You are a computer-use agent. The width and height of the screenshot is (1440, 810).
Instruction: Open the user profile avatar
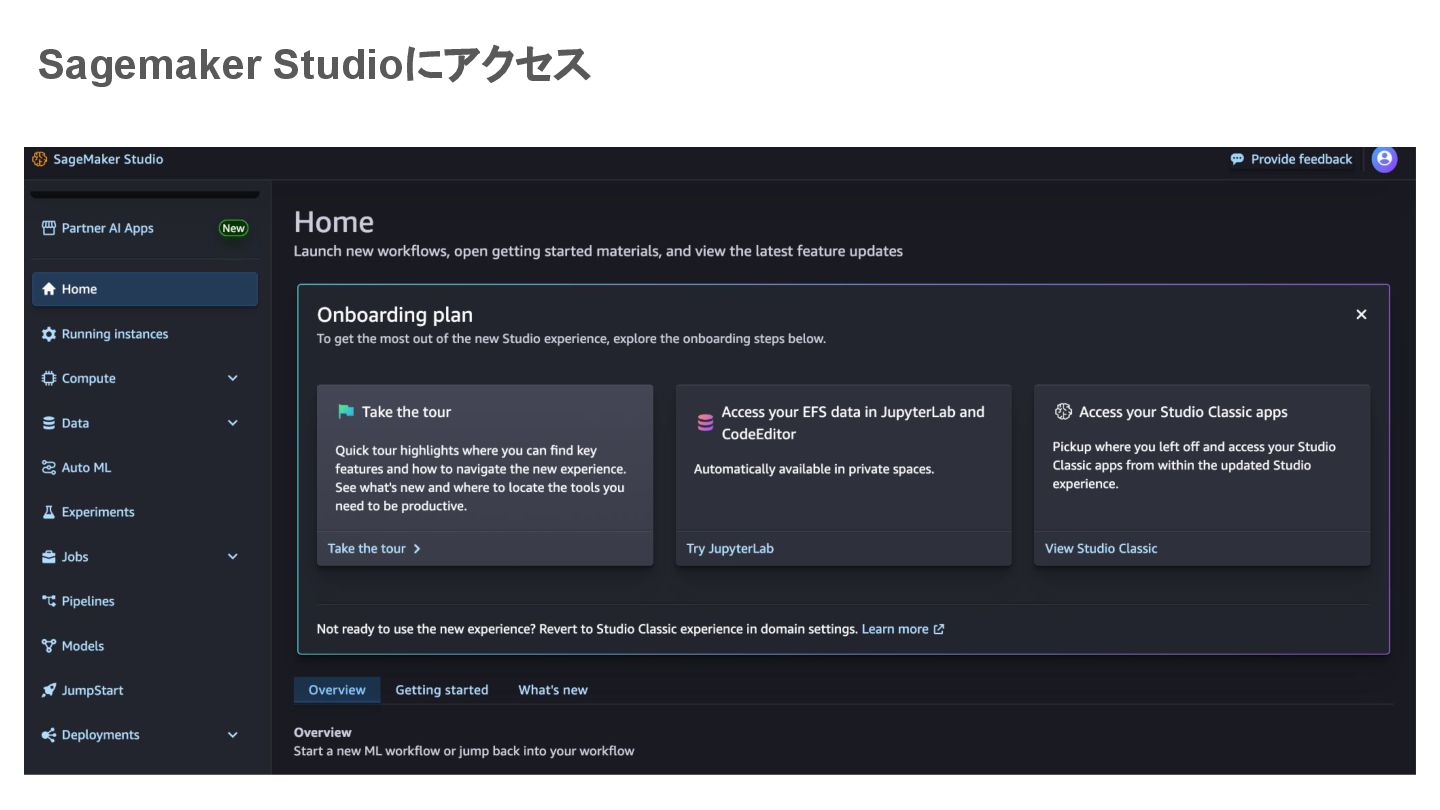1384,159
